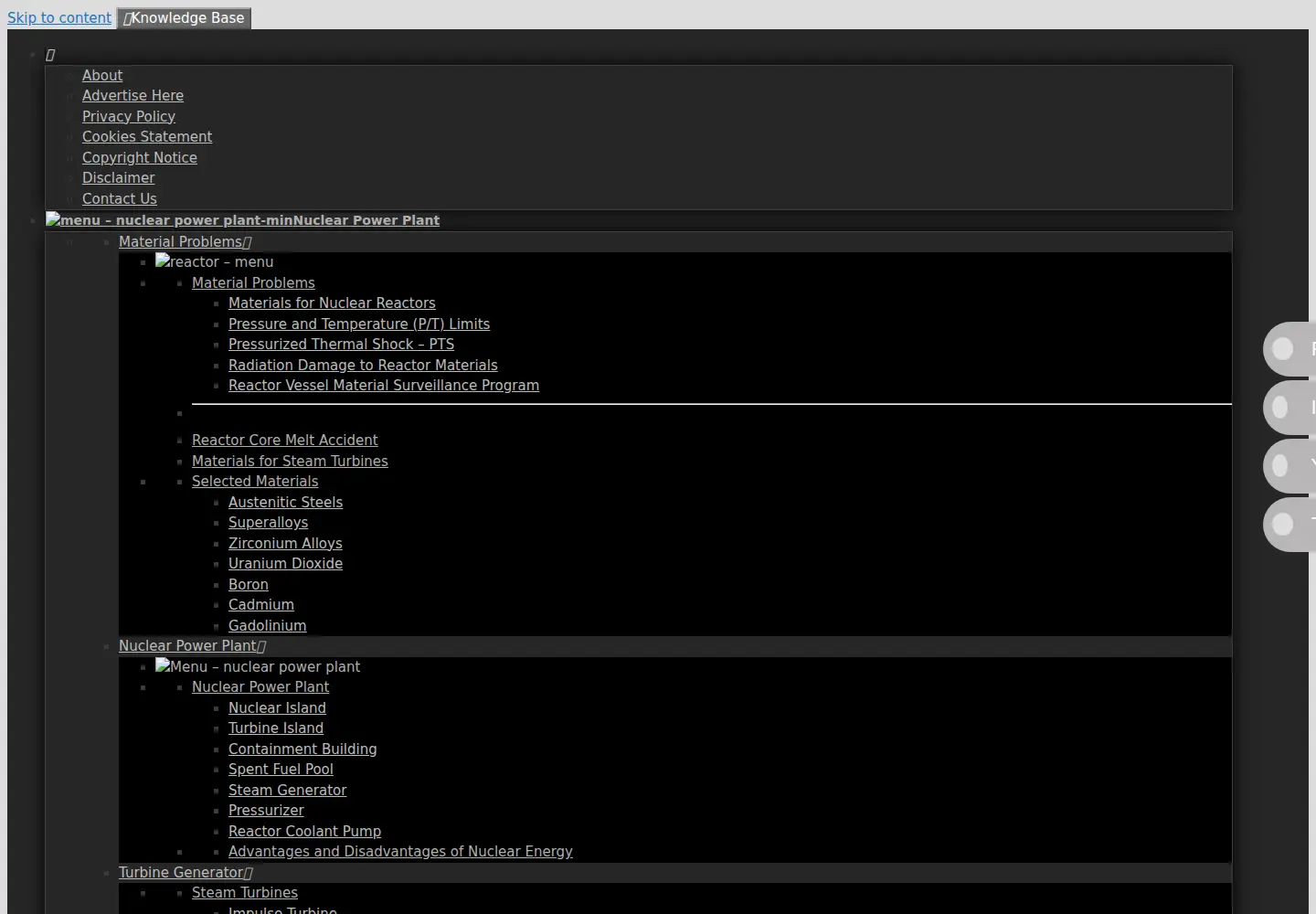This screenshot has height=914, width=1316.
Task: Open the Containment Building page
Action: pos(302,749)
